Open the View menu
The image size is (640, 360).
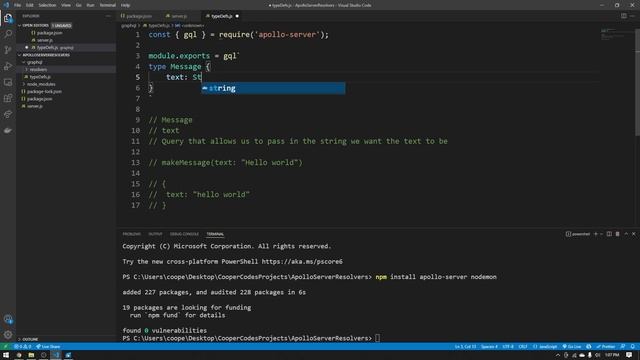click(x=66, y=5)
